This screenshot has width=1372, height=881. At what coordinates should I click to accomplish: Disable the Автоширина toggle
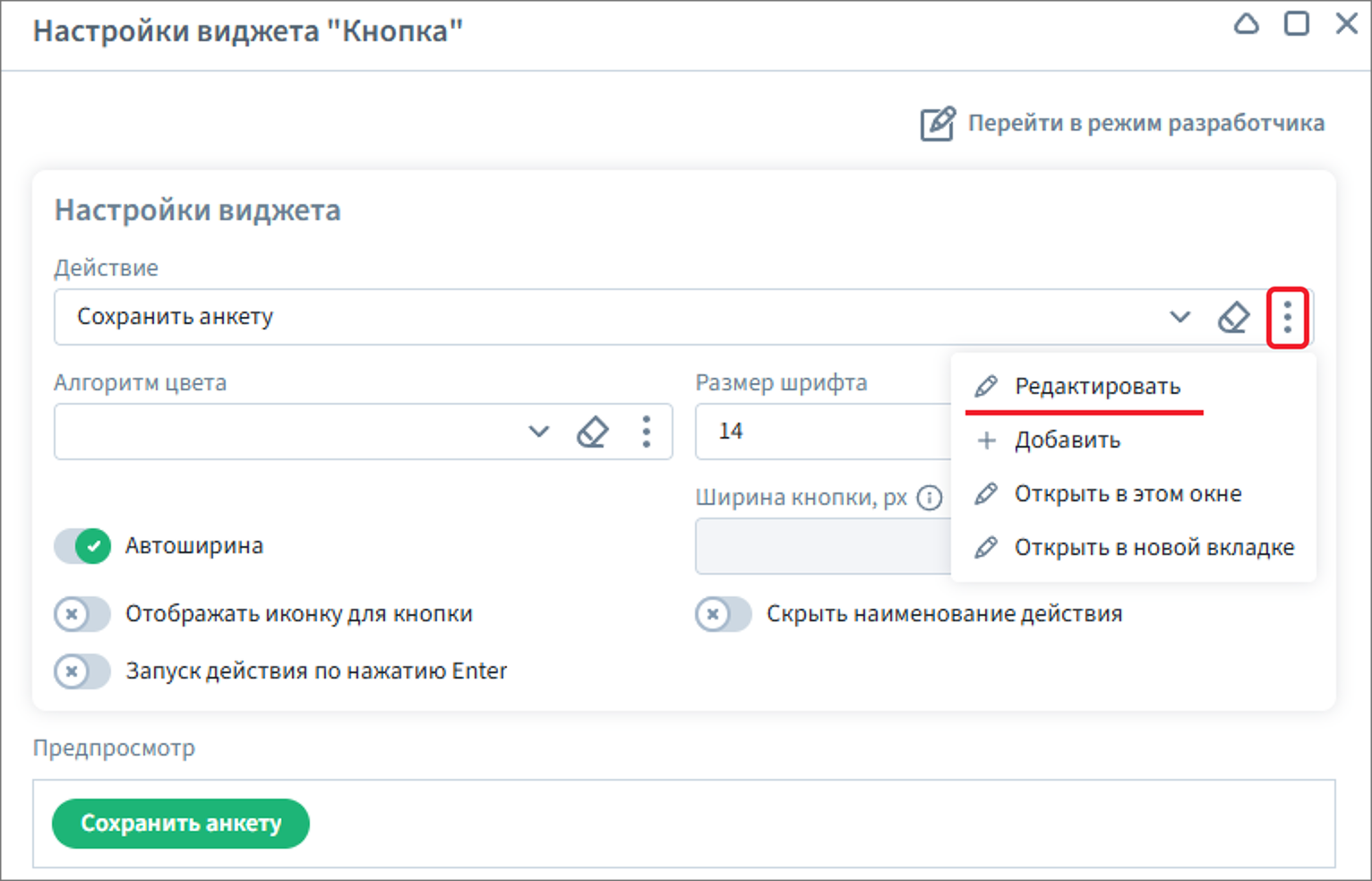point(82,545)
